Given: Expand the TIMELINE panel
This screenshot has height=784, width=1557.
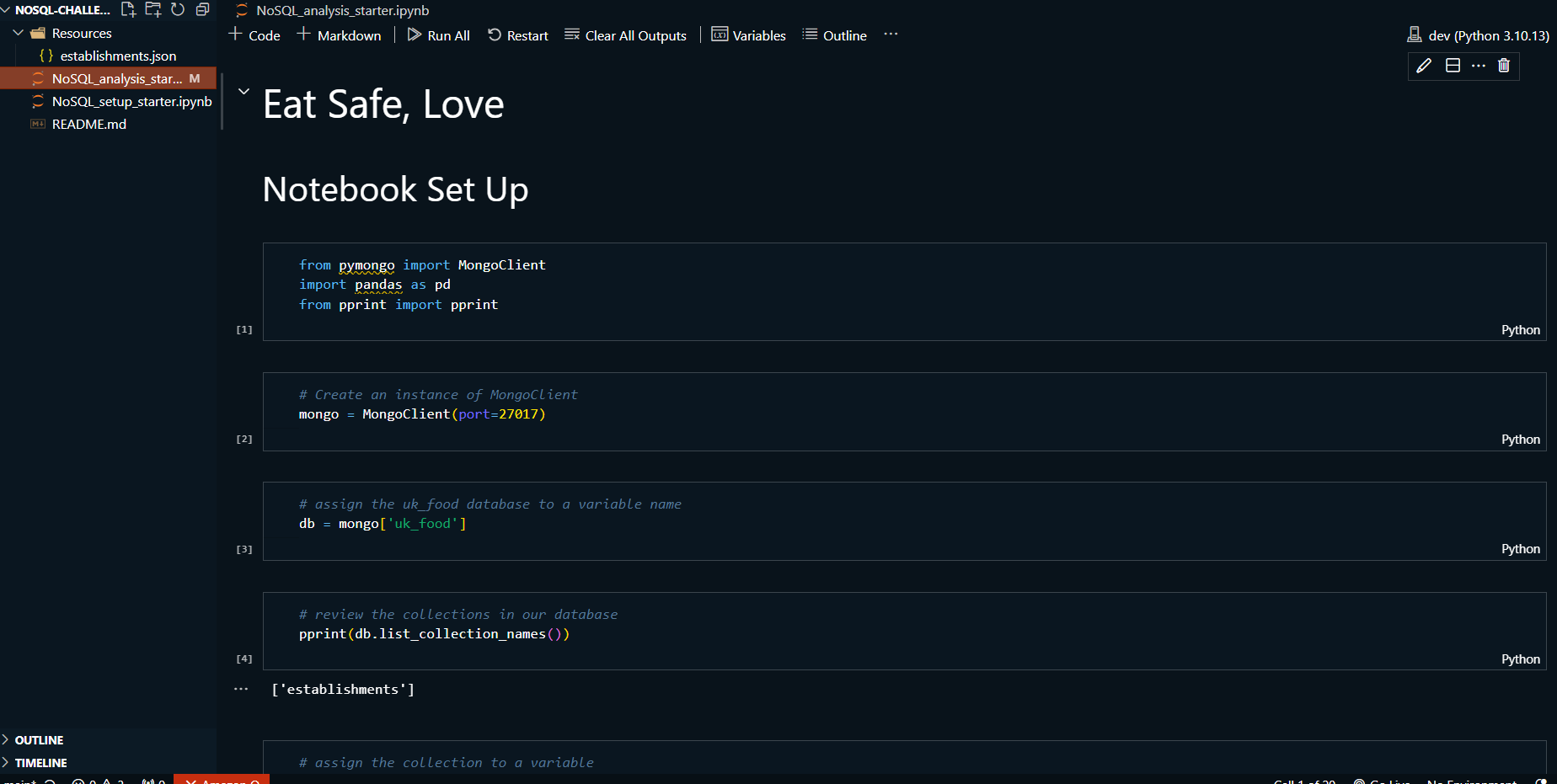Looking at the screenshot, I should coord(40,763).
